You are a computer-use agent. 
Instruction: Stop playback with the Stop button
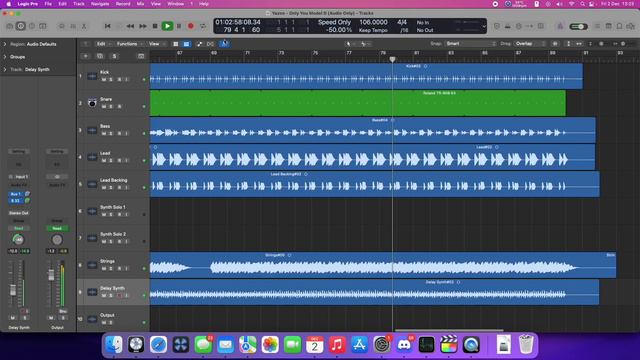155,26
